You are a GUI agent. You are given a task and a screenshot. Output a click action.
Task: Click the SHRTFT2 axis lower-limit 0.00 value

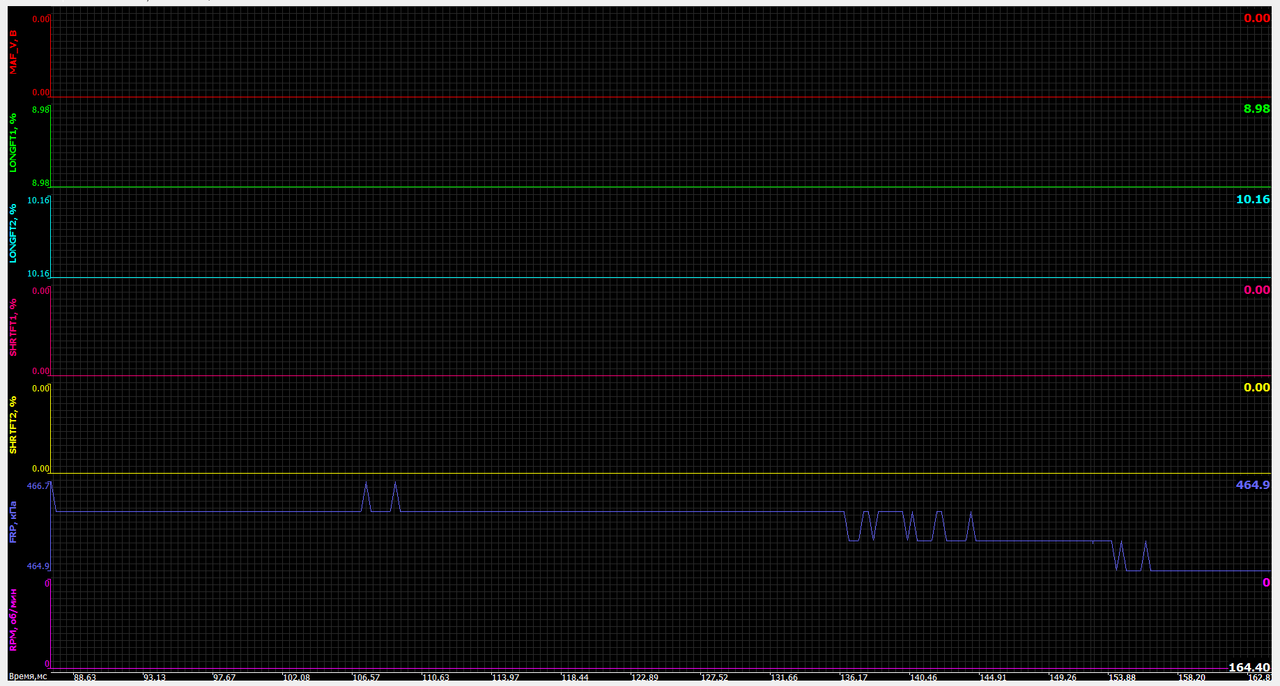tap(41, 468)
